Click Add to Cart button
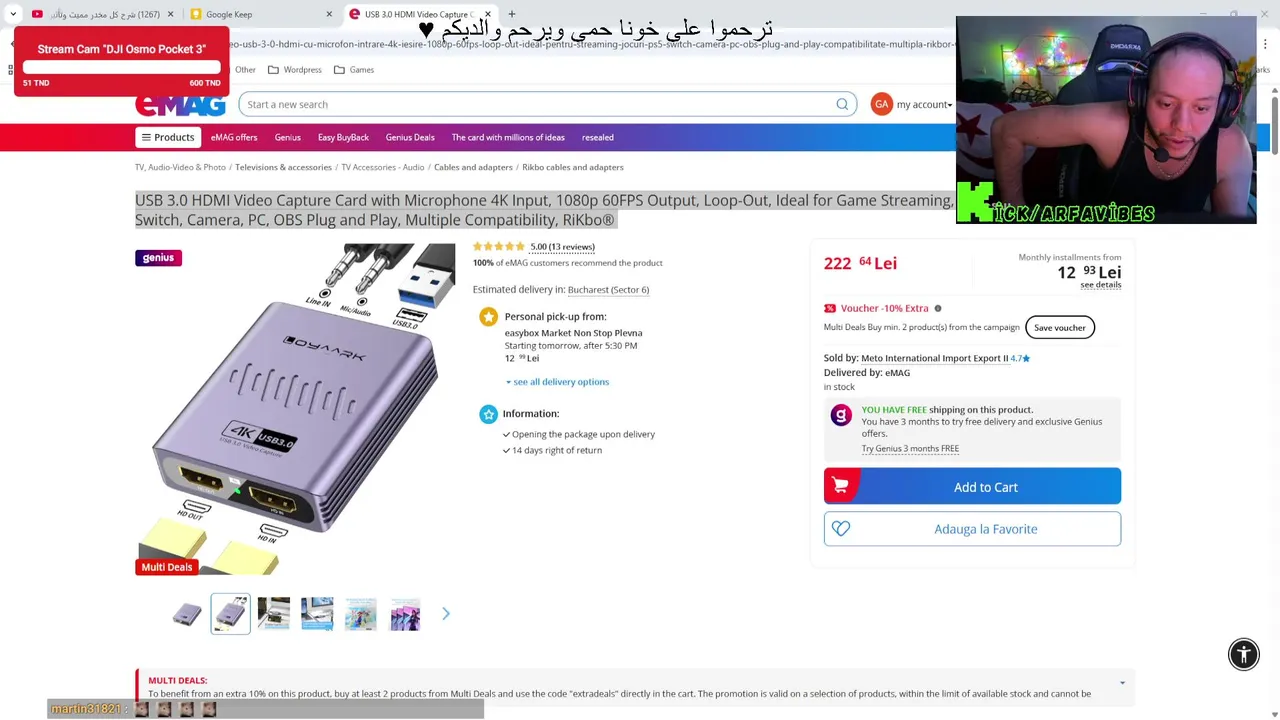Viewport: 1280px width, 720px height. point(972,487)
